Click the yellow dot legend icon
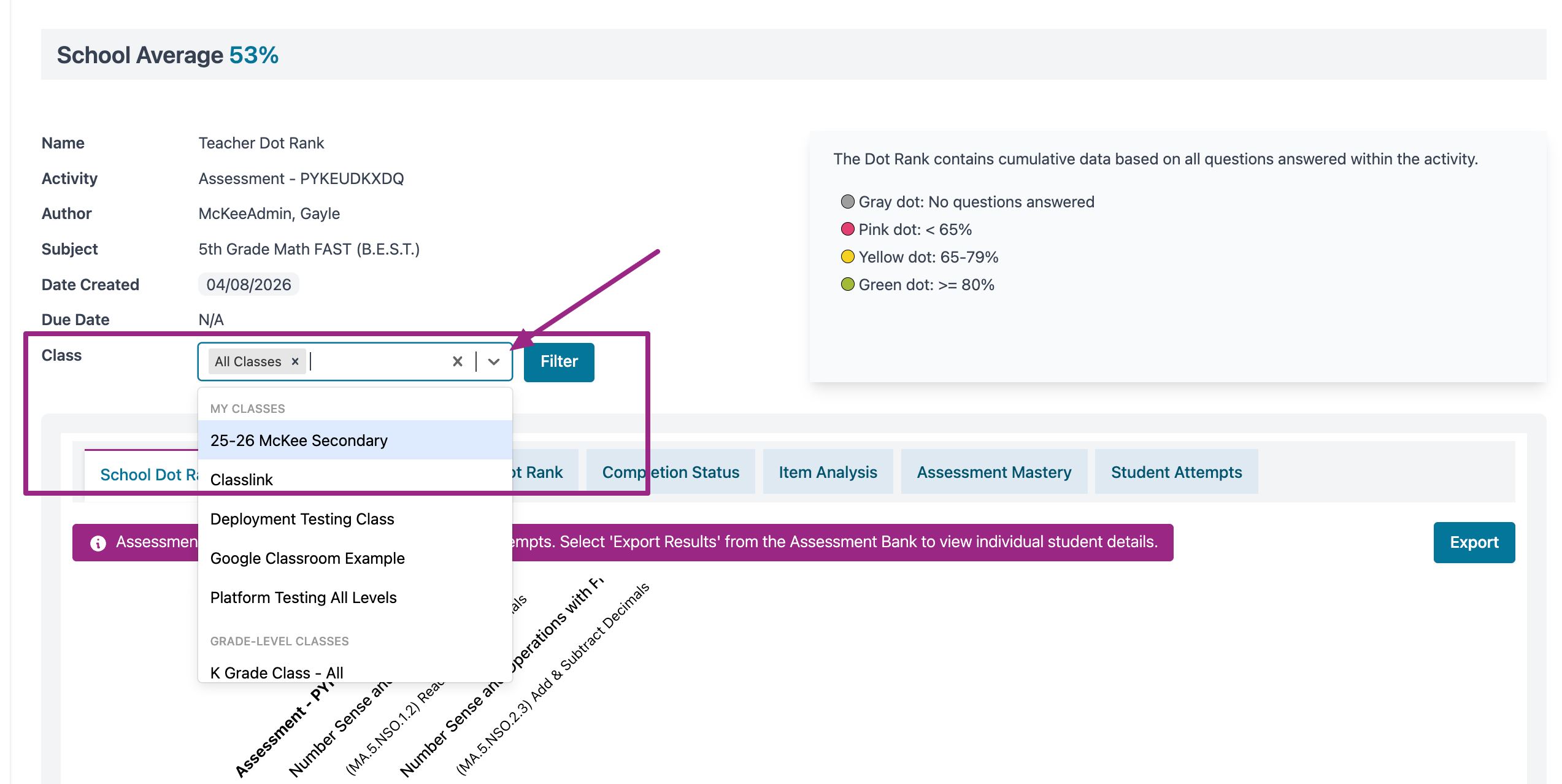Image resolution: width=1562 pixels, height=784 pixels. pos(847,257)
